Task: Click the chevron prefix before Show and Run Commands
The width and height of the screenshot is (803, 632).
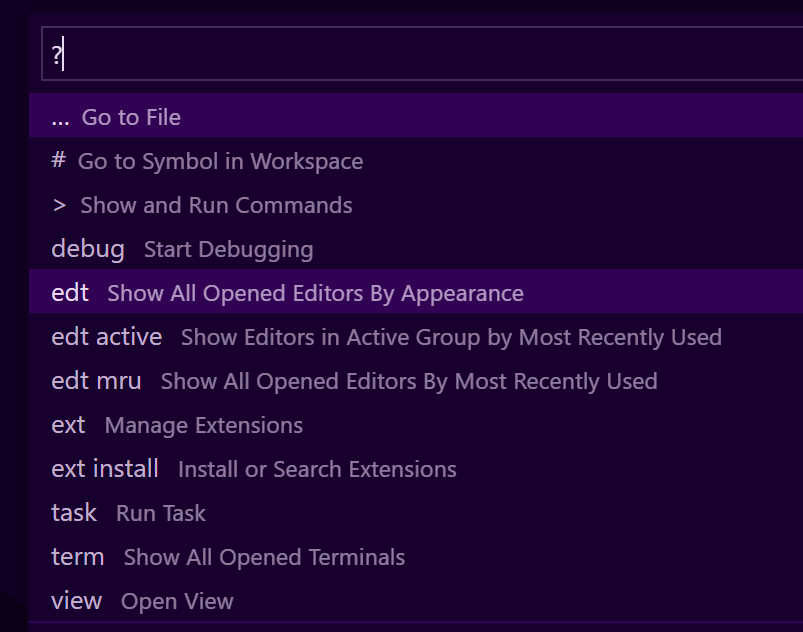Action: [x=58, y=205]
